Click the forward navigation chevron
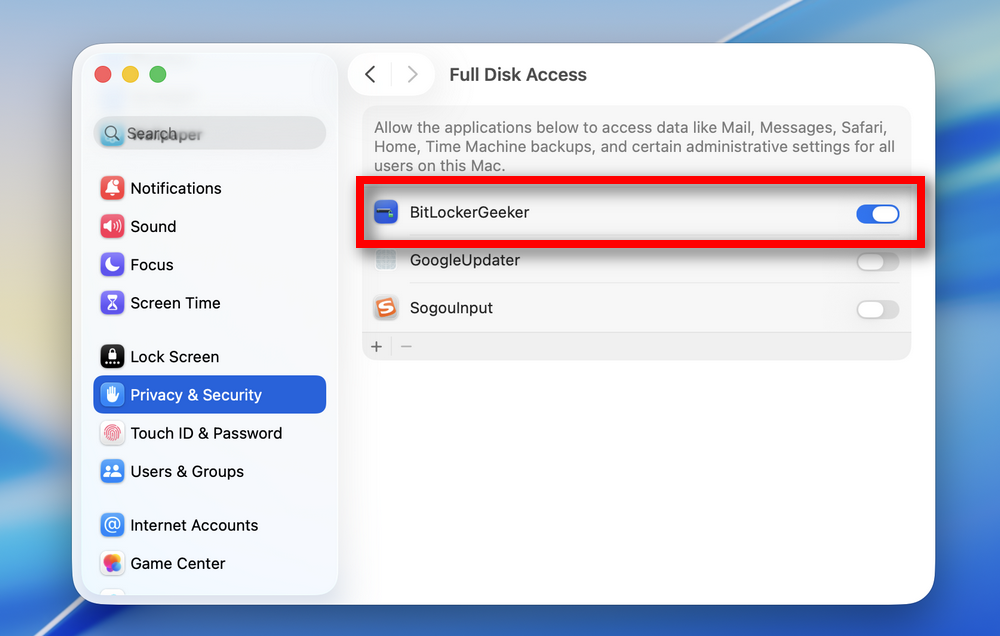 pyautogui.click(x=412, y=74)
